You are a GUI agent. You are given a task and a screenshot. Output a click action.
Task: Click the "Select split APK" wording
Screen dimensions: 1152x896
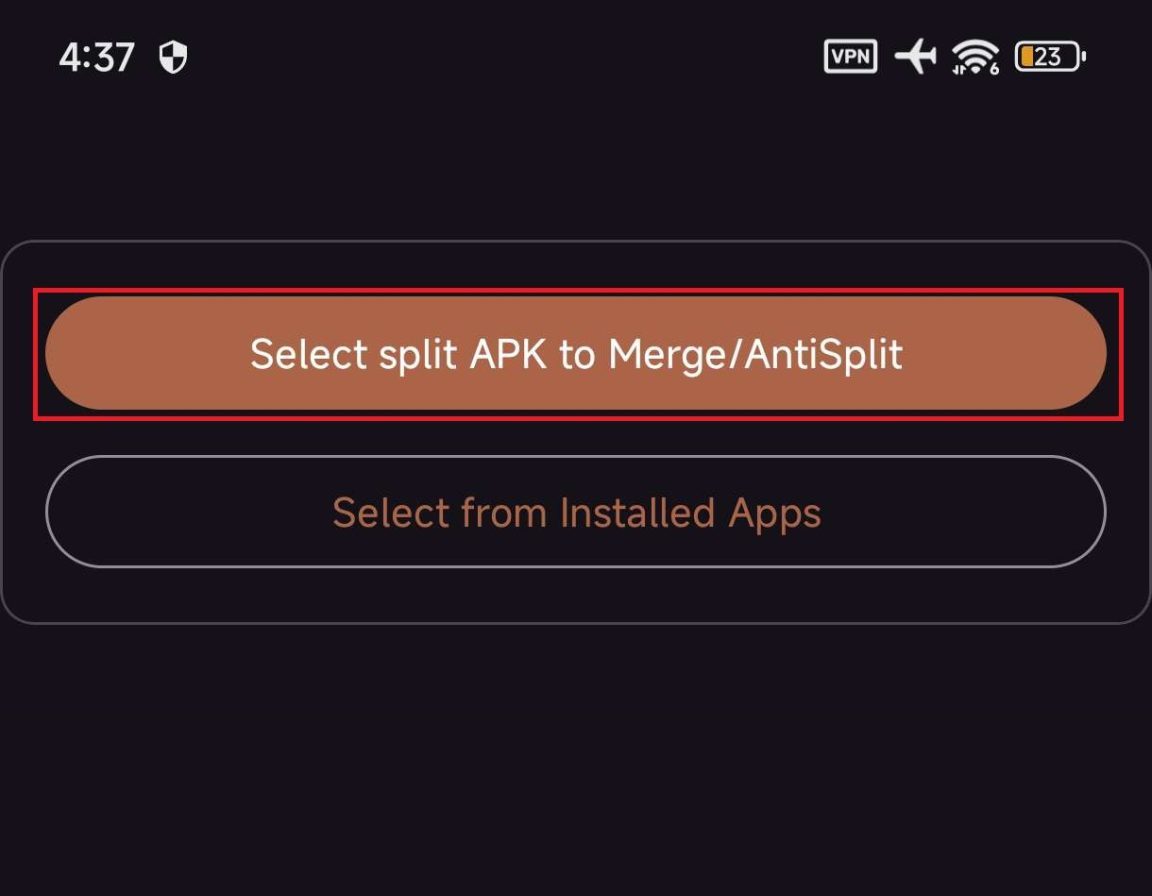(398, 354)
